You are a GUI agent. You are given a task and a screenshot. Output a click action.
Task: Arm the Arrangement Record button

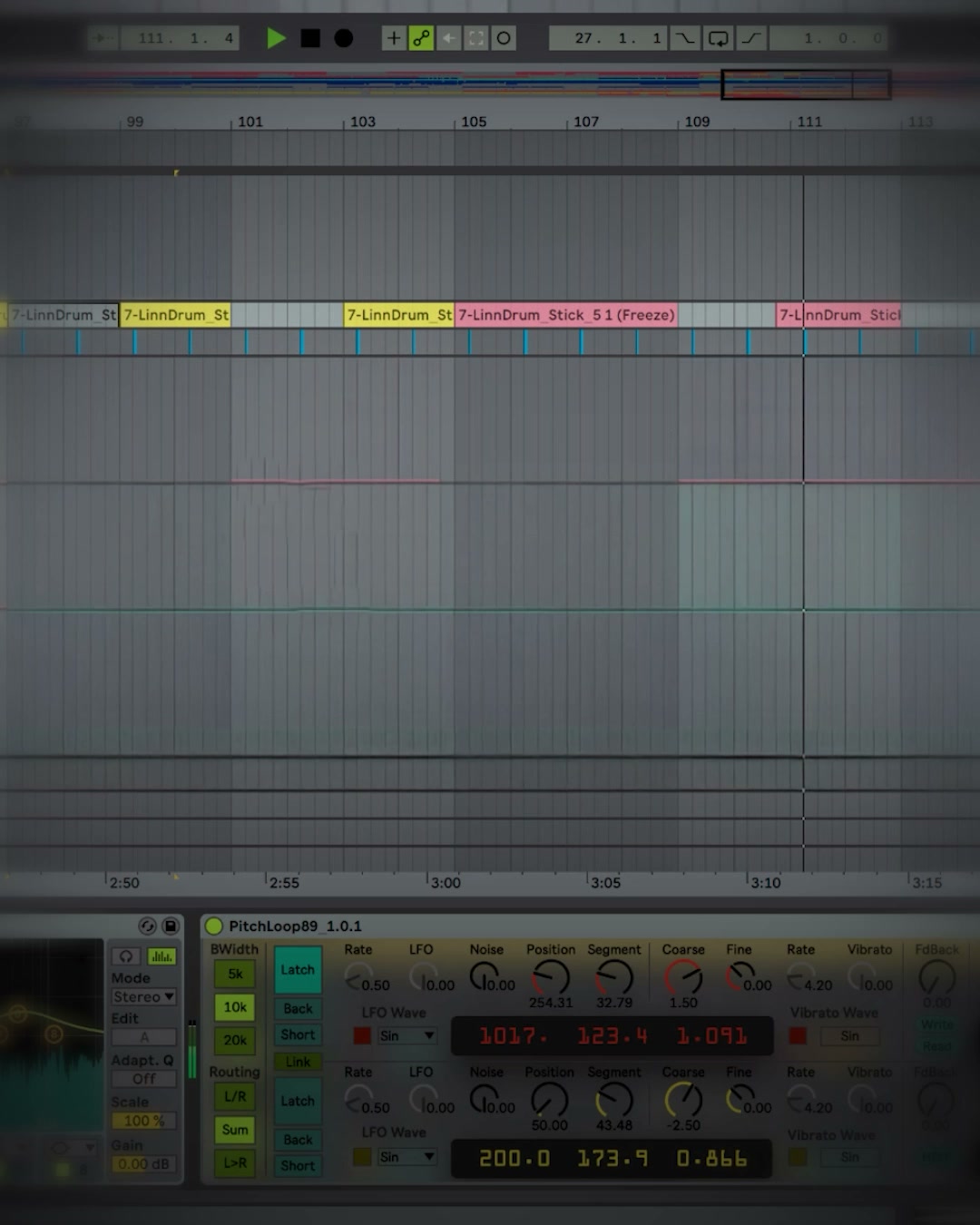(343, 38)
